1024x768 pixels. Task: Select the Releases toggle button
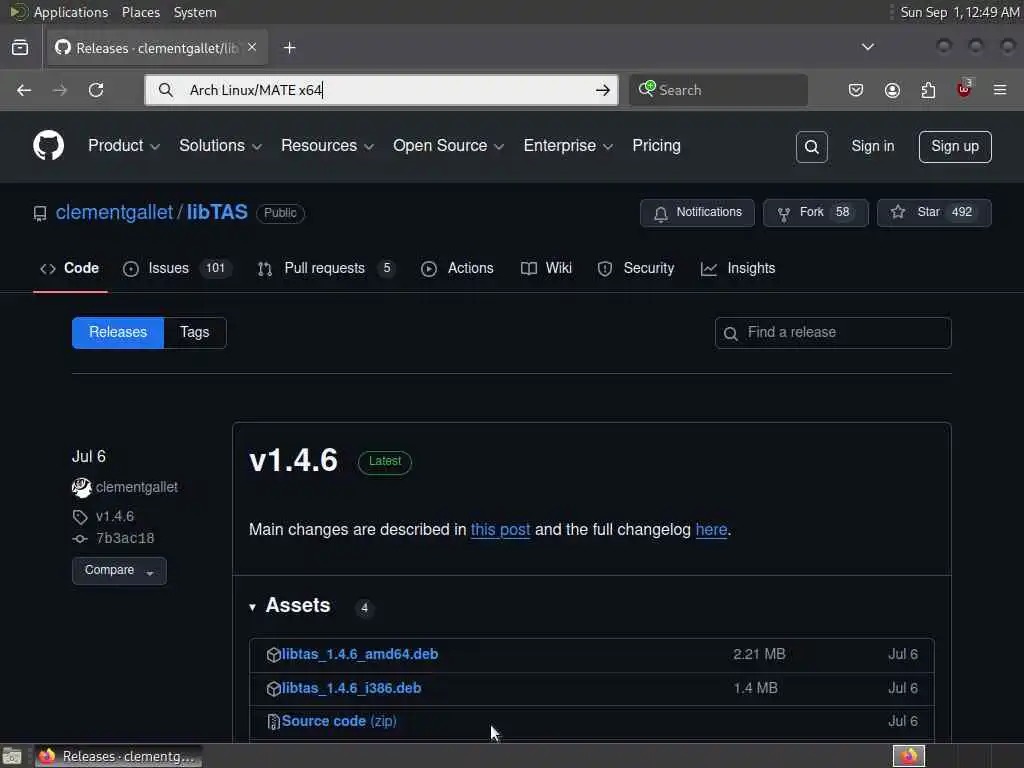(x=118, y=333)
